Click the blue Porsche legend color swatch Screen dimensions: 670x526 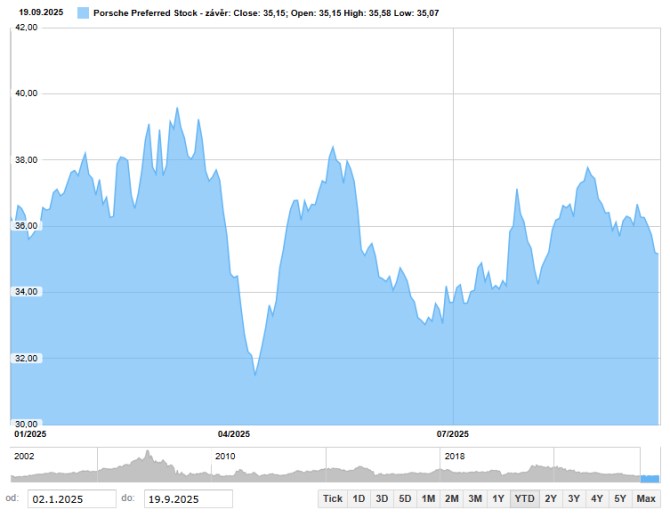pyautogui.click(x=83, y=13)
